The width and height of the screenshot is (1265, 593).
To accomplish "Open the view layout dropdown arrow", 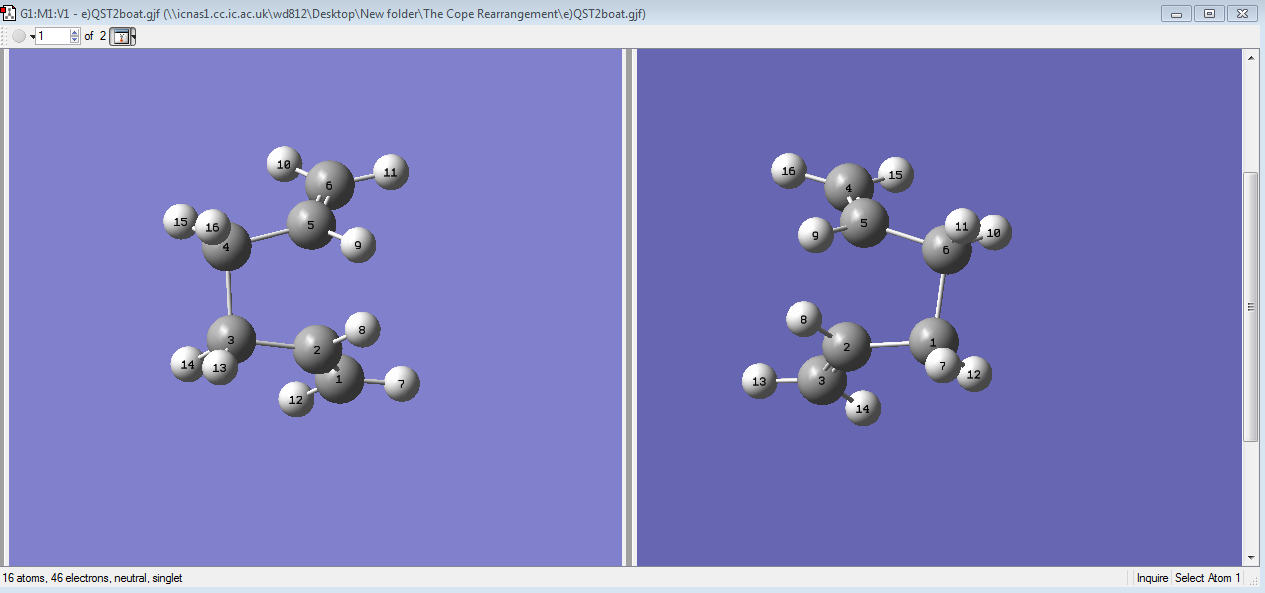I will 133,36.
